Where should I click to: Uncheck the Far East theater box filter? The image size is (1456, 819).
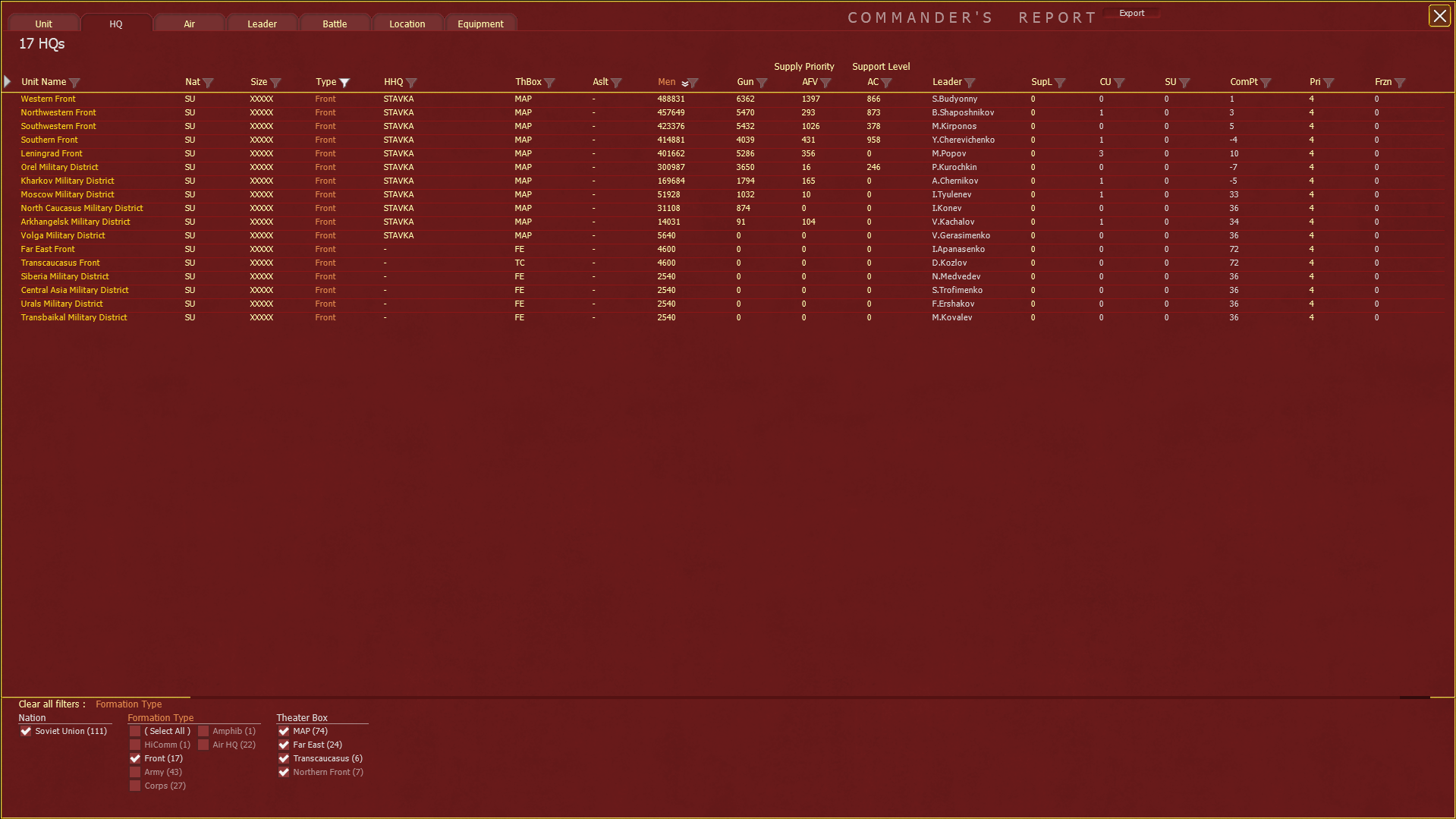(284, 745)
